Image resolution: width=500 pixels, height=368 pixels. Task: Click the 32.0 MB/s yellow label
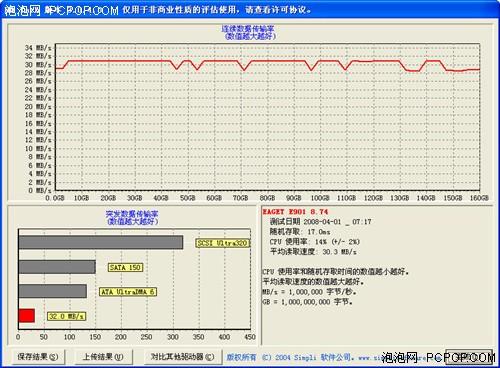[x=66, y=316]
